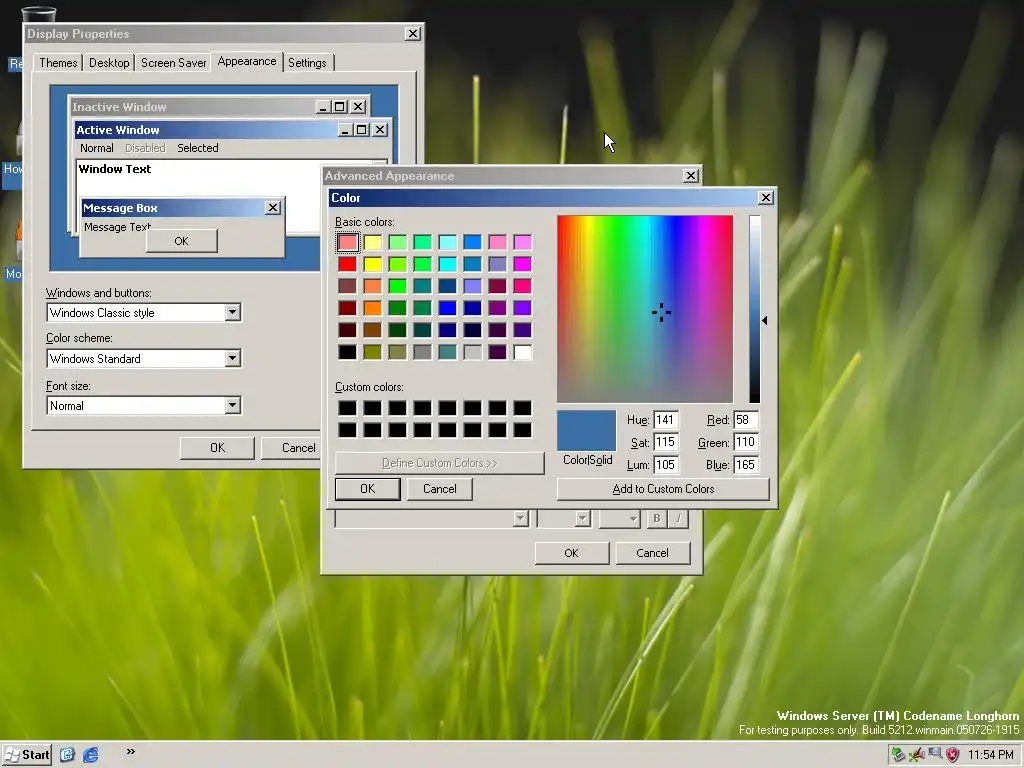Select the pure blue basic color swatch
Viewport: 1024px width, 768px height.
pyautogui.click(x=447, y=308)
